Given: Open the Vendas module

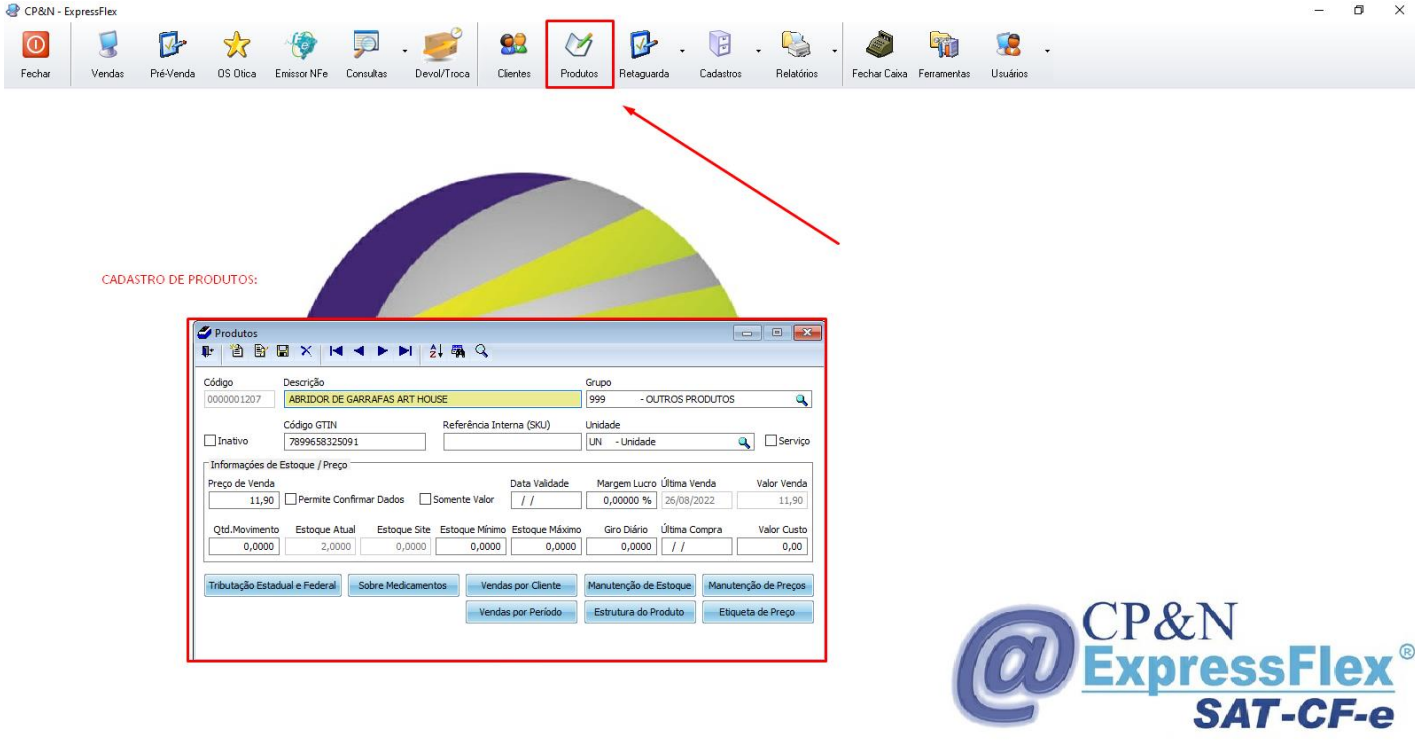Looking at the screenshot, I should (x=107, y=45).
